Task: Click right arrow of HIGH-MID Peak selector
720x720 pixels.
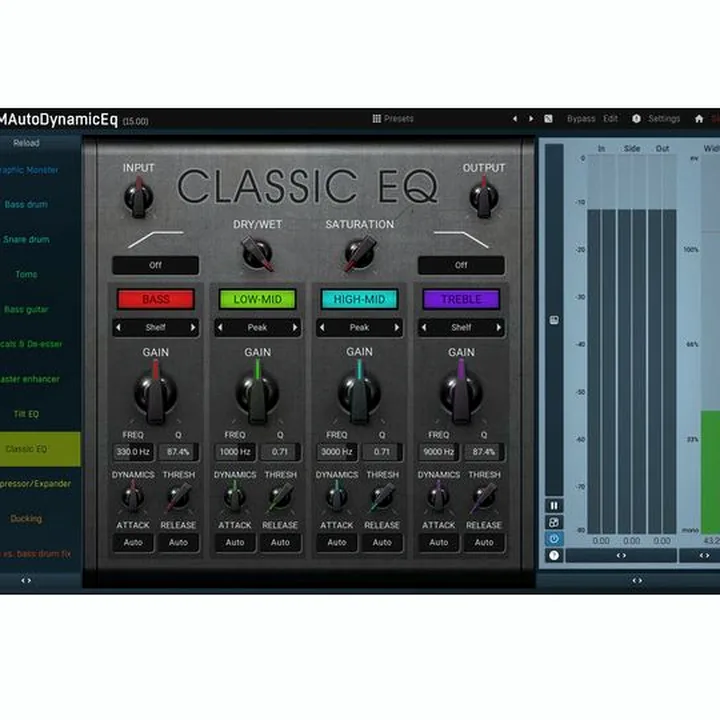Action: [x=397, y=327]
